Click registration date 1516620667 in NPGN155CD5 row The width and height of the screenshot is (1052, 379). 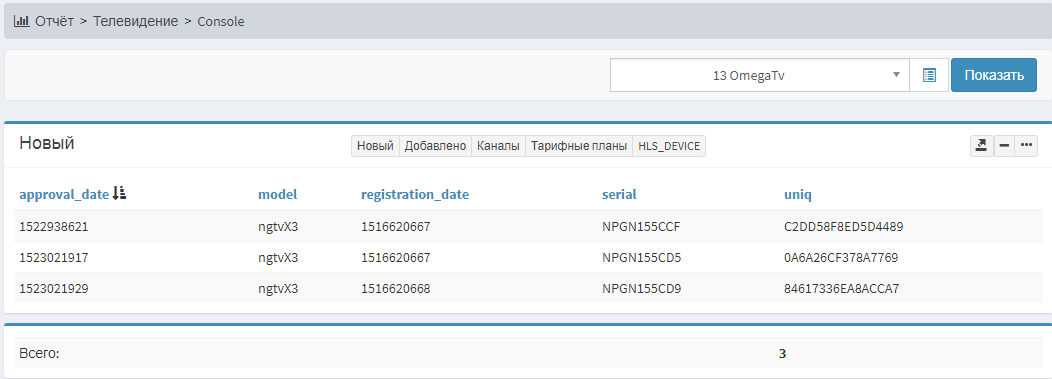(x=395, y=258)
